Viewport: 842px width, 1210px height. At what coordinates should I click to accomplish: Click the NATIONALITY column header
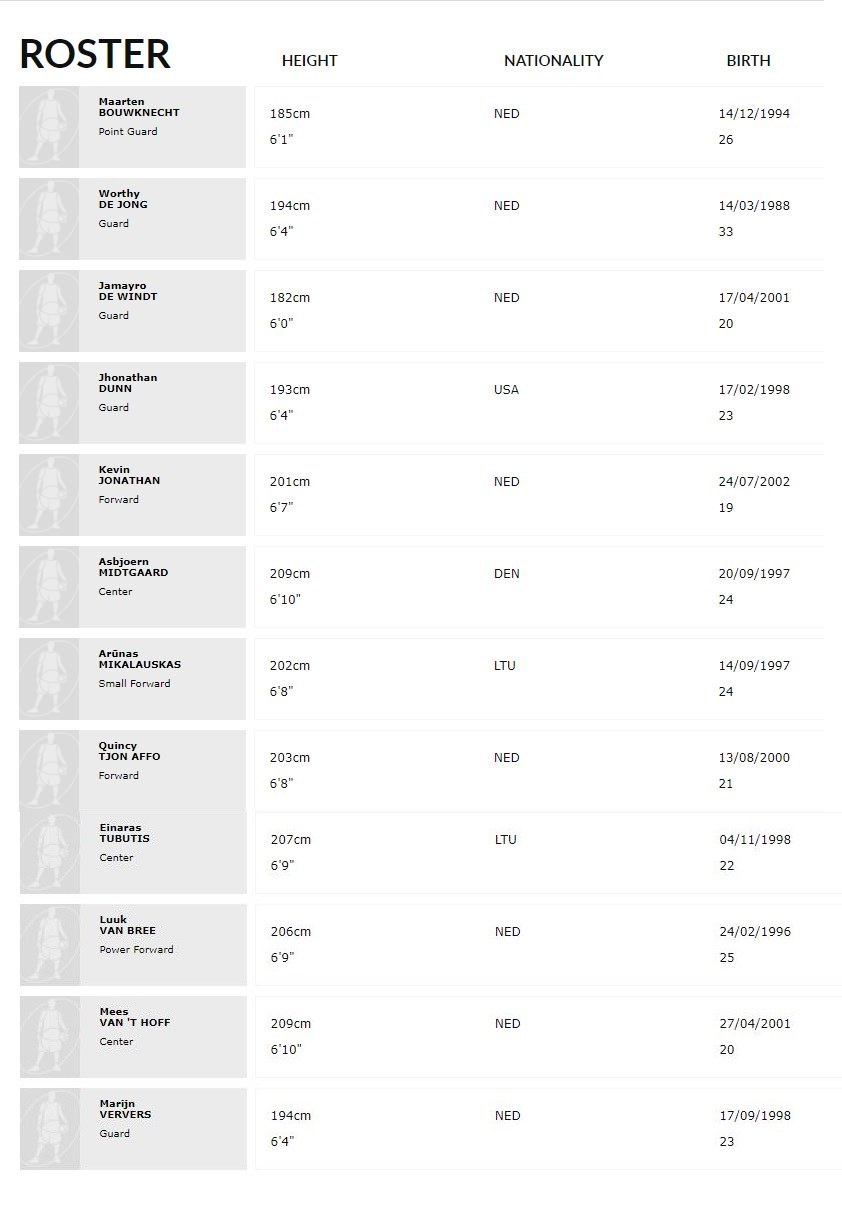(x=553, y=61)
